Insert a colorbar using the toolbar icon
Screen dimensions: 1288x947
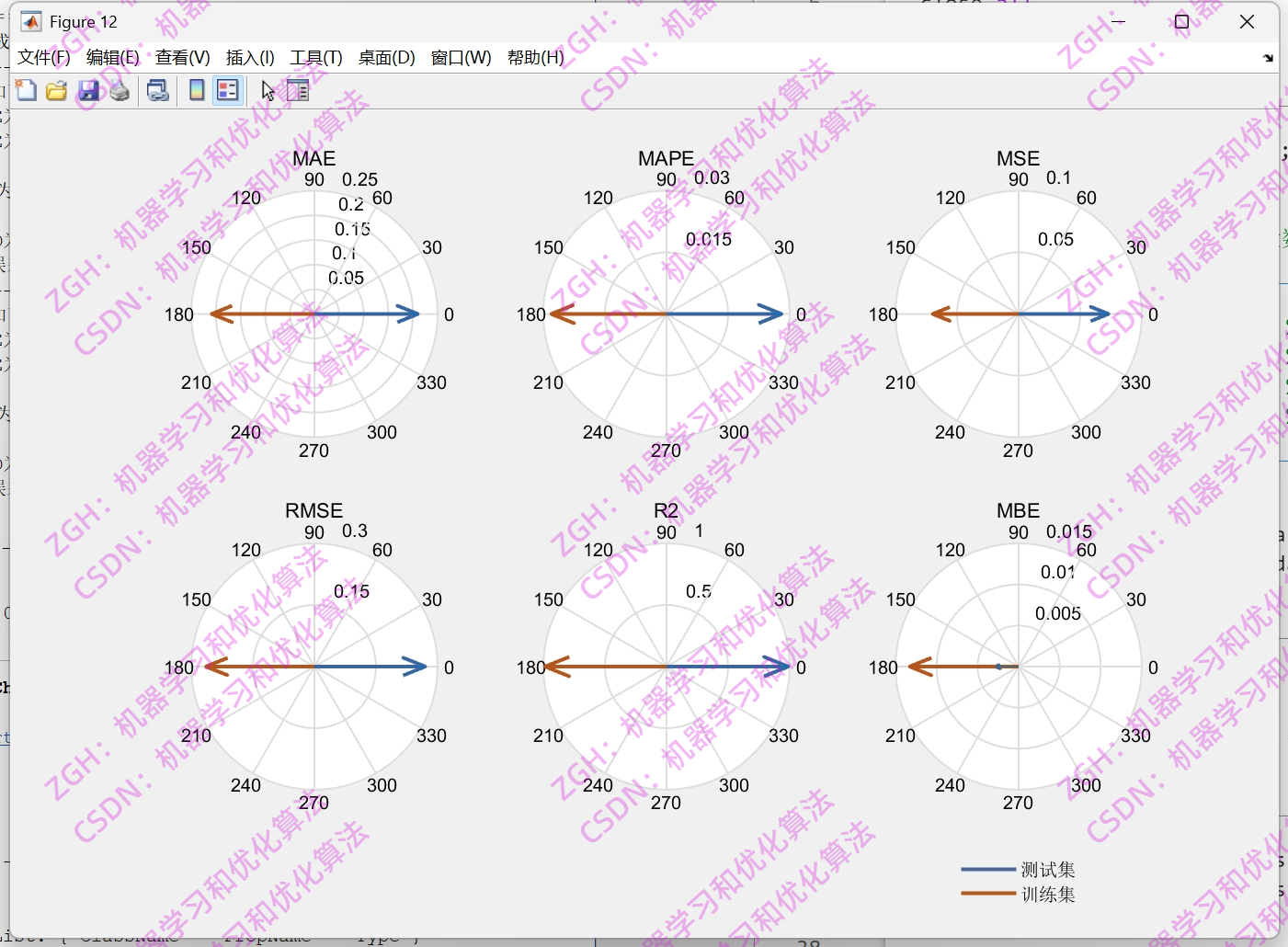[x=197, y=90]
